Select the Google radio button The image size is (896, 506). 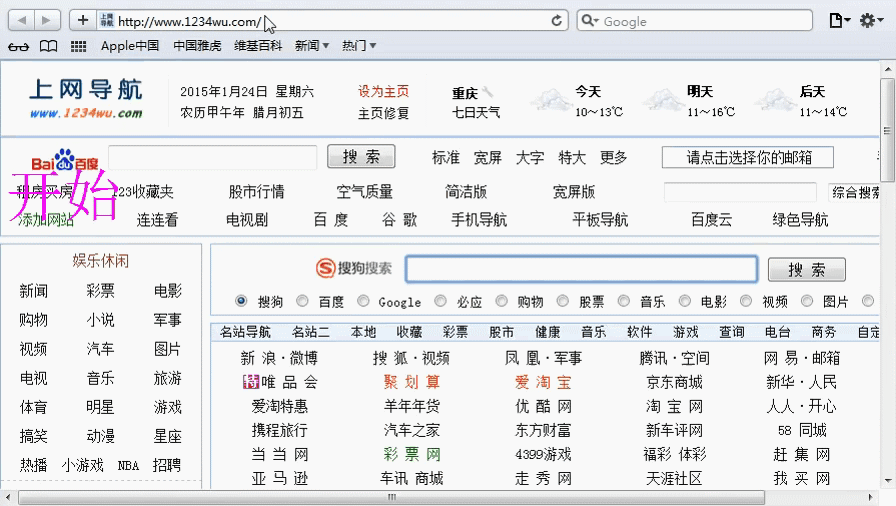(x=363, y=300)
